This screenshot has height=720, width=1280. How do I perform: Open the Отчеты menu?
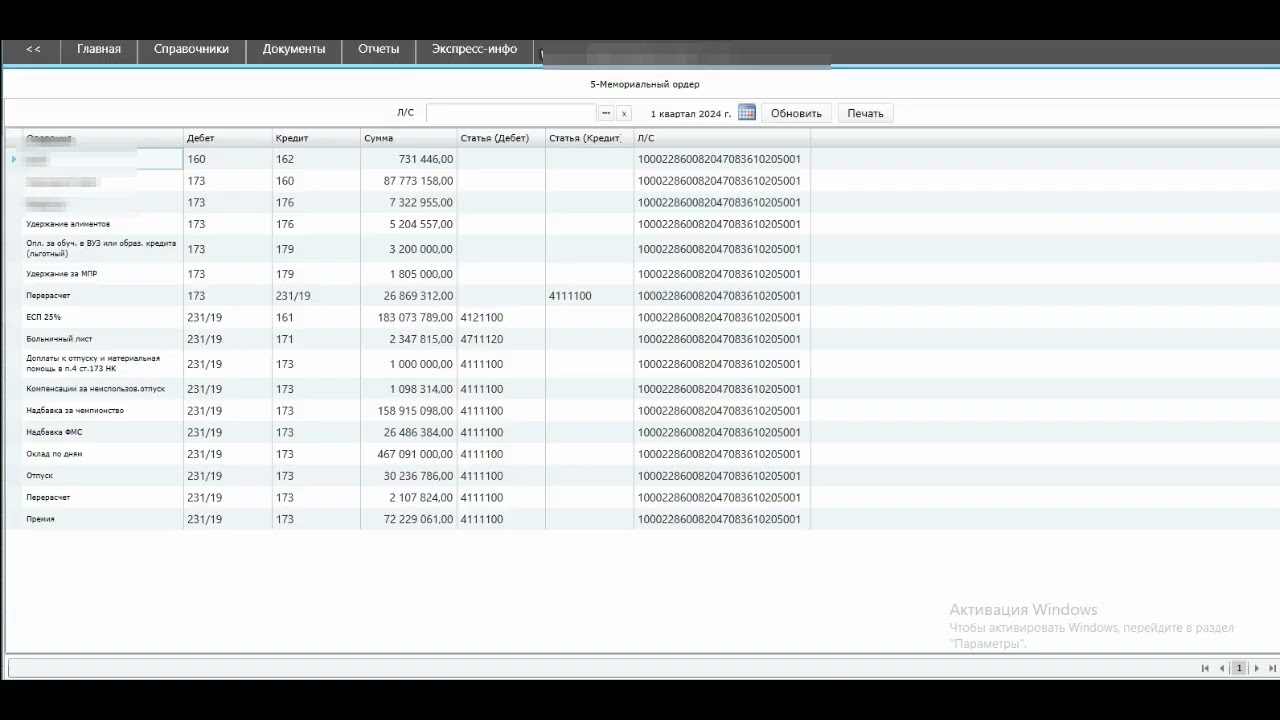[379, 49]
